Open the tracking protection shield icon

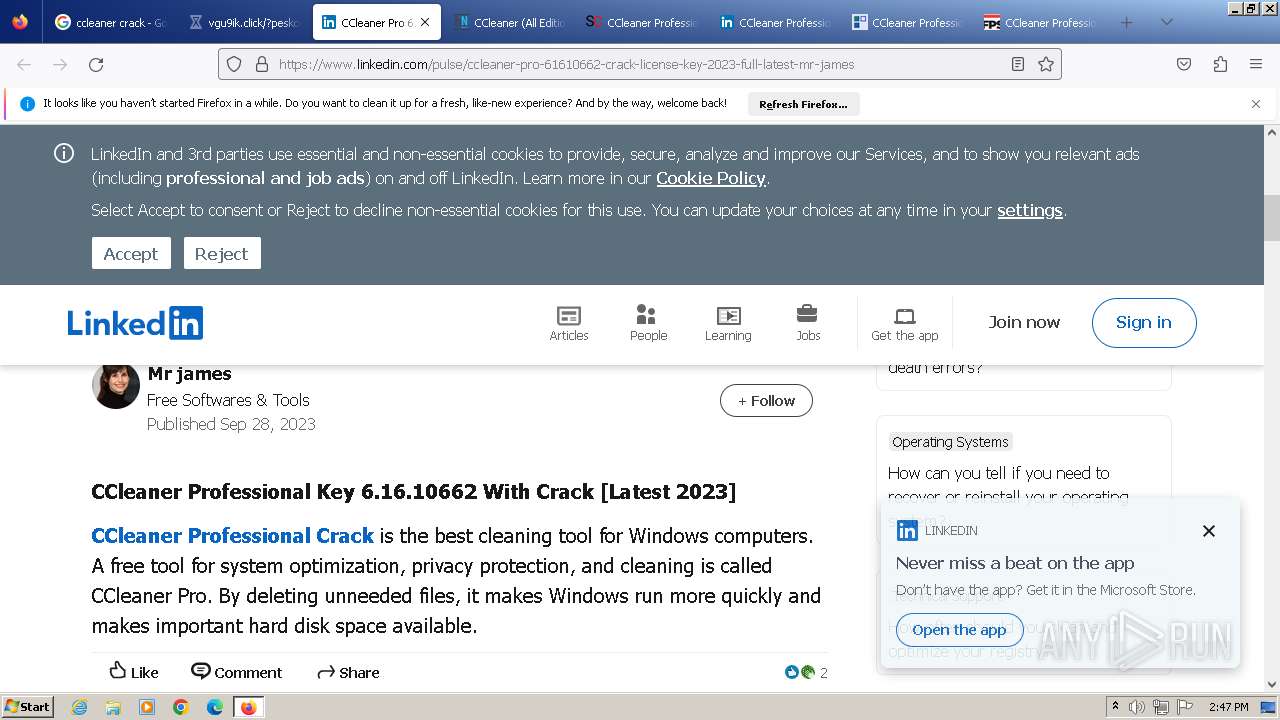(x=234, y=64)
